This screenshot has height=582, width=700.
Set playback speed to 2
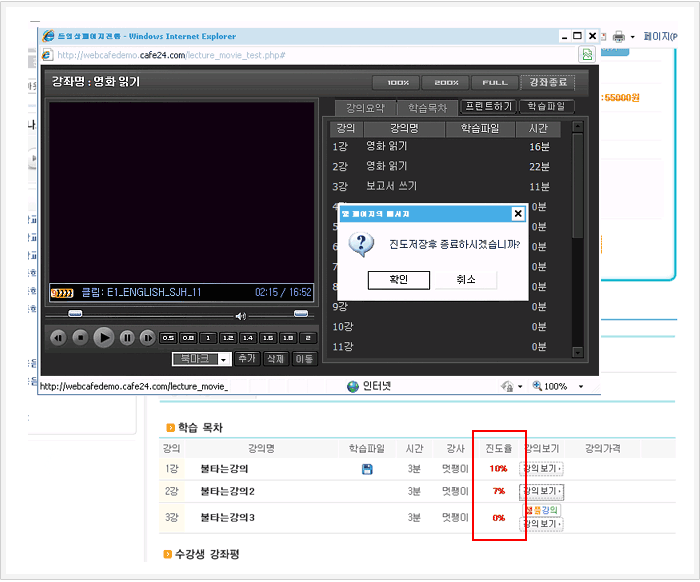point(308,338)
